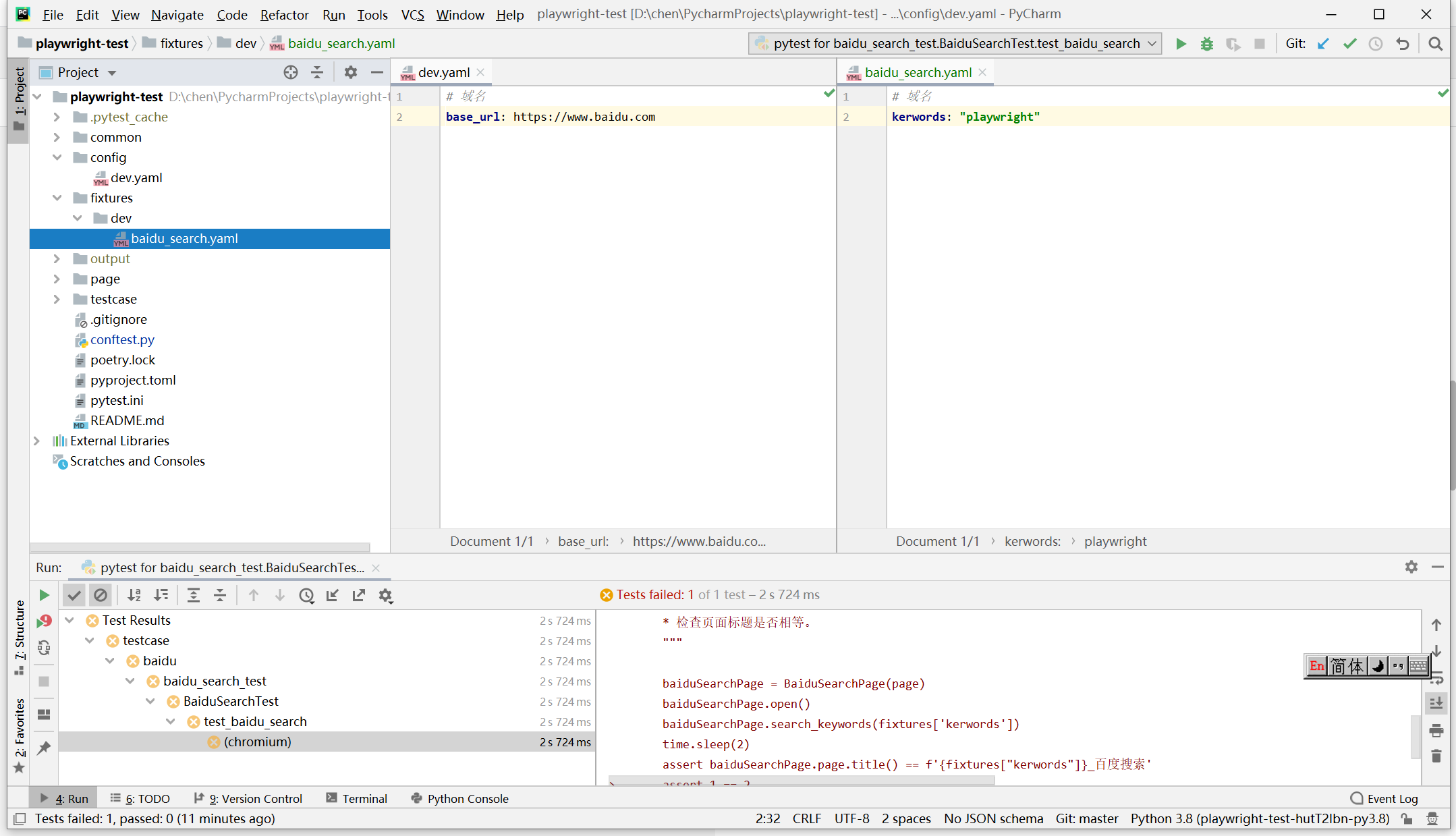Expand the testcase folder

(x=57, y=299)
